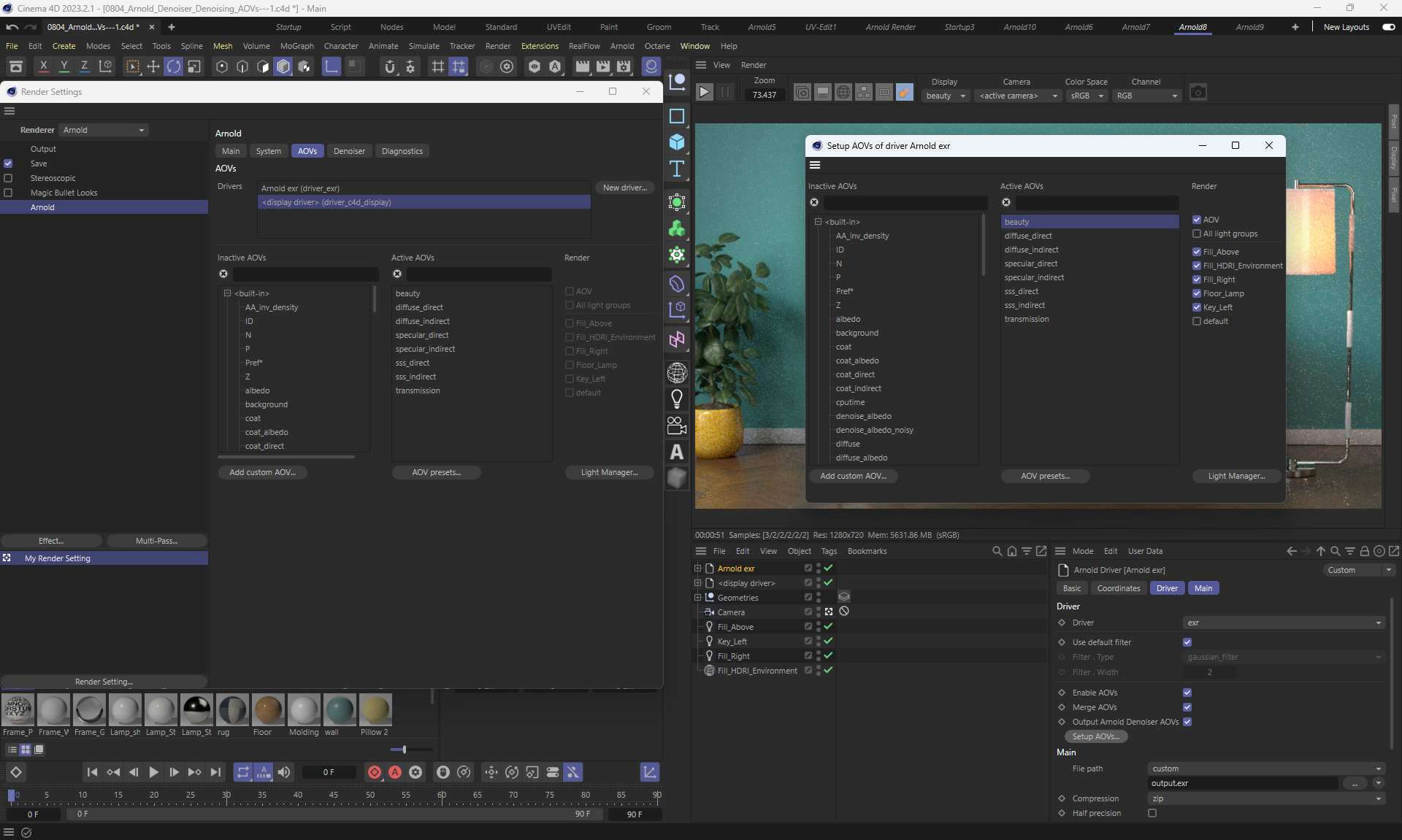Toggle loop playback icon in timeline controls
Viewport: 1402px width, 840px height.
[243, 772]
